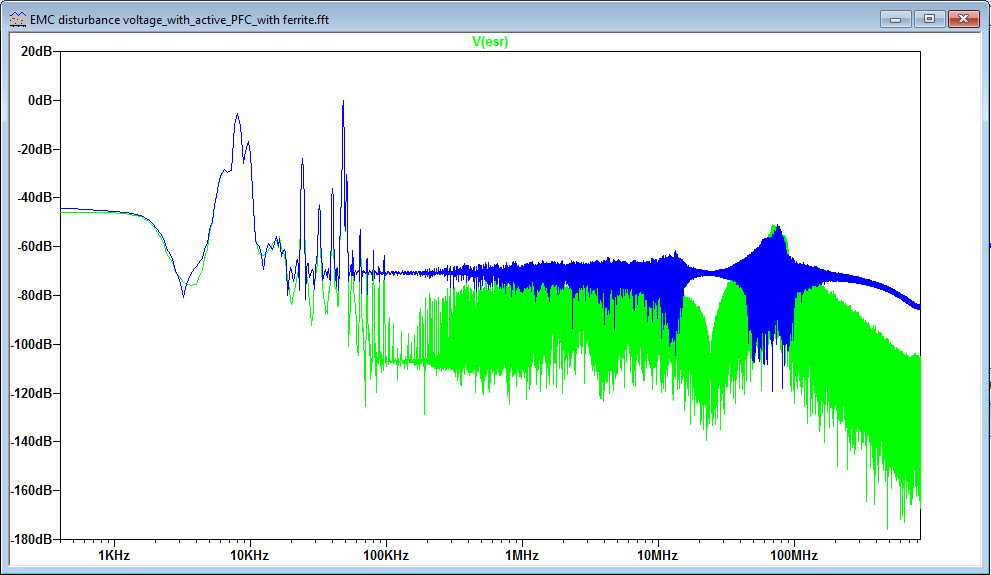Click the 10MHz frequency label
This screenshot has width=991, height=575.
[x=657, y=555]
